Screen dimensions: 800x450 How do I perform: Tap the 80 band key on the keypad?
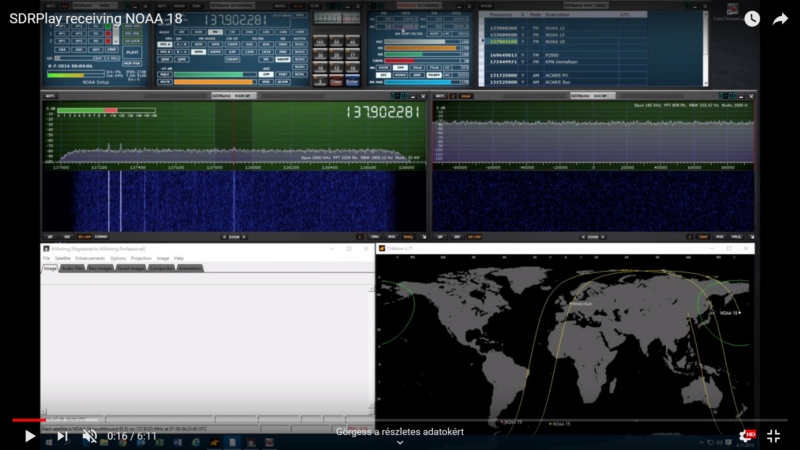336,41
